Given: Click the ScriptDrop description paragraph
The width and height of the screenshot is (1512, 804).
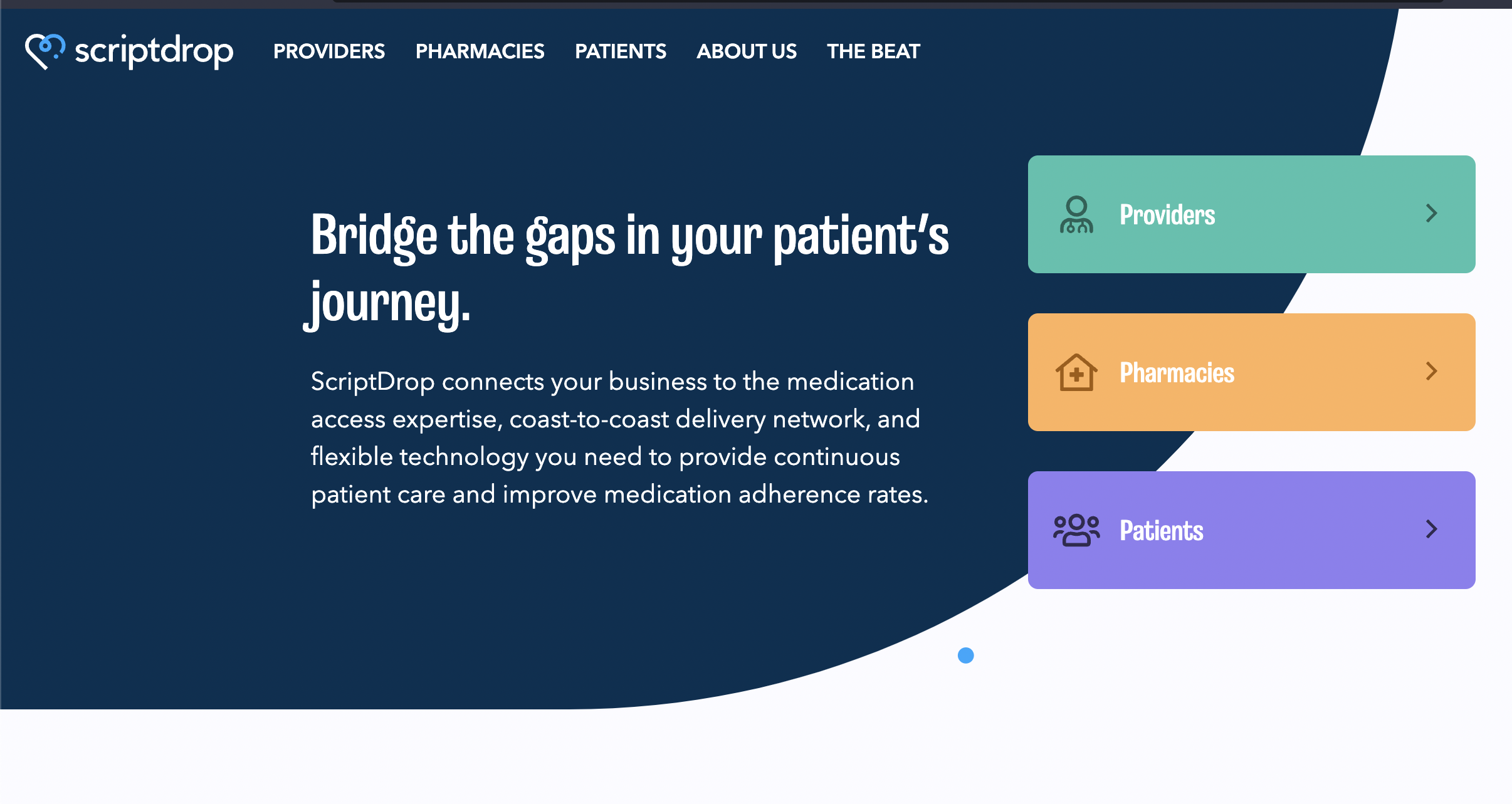Looking at the screenshot, I should pyautogui.click(x=619, y=437).
